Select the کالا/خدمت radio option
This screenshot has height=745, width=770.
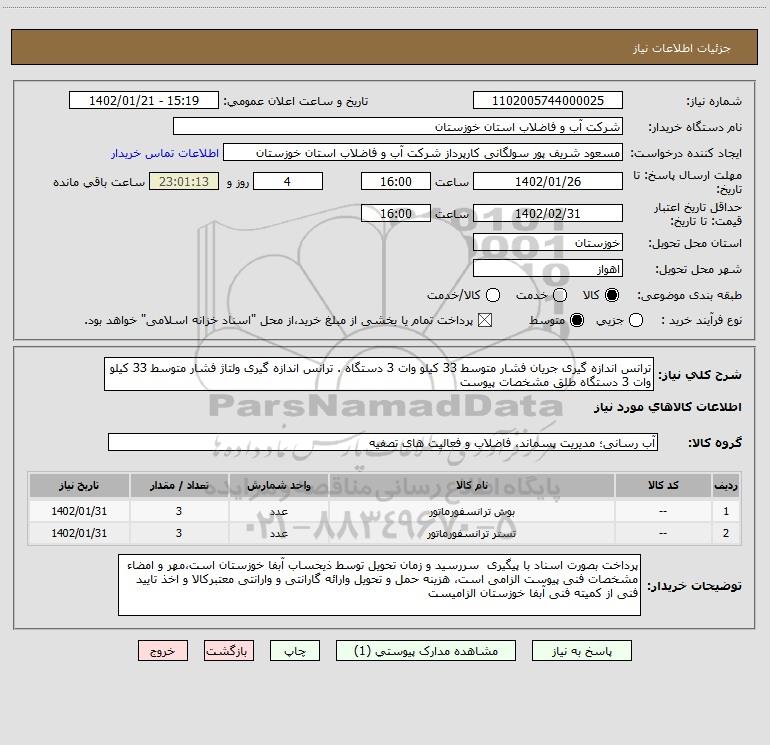[x=493, y=295]
